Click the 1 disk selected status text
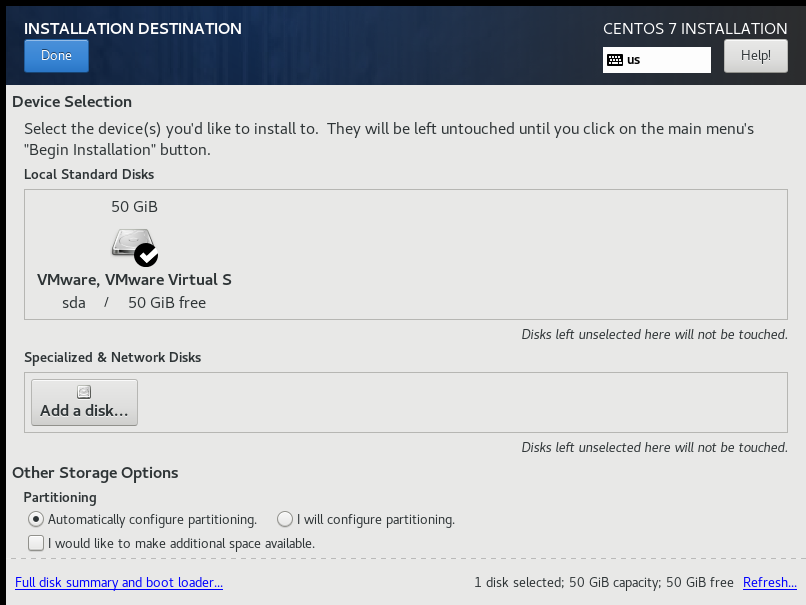This screenshot has width=806, height=605. (x=603, y=582)
